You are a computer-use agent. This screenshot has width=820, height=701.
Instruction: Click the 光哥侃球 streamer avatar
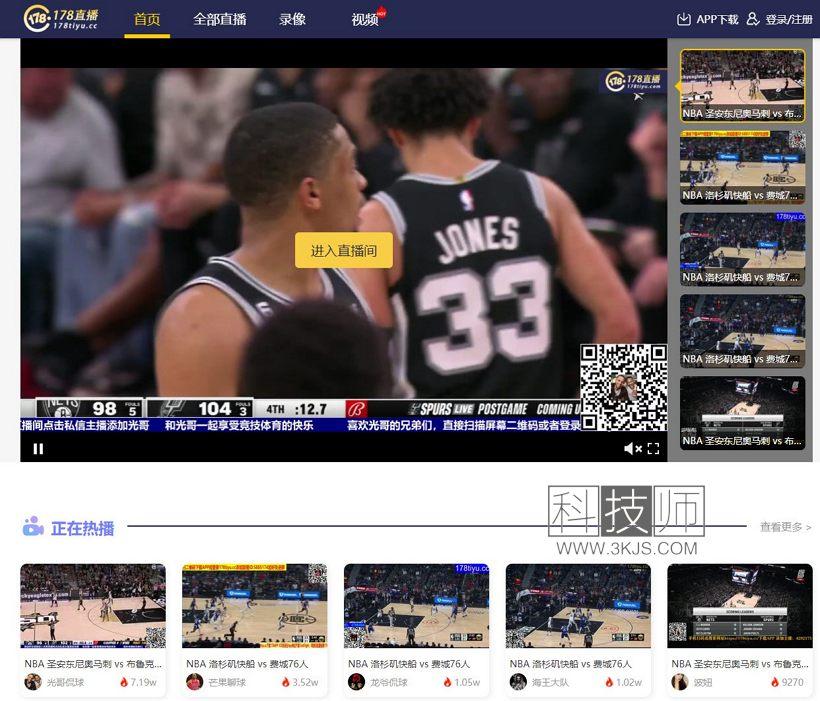(32, 682)
